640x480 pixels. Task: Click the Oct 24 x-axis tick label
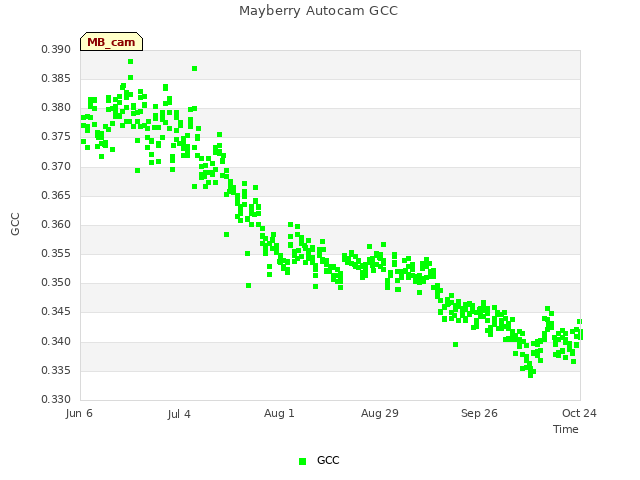pos(579,413)
